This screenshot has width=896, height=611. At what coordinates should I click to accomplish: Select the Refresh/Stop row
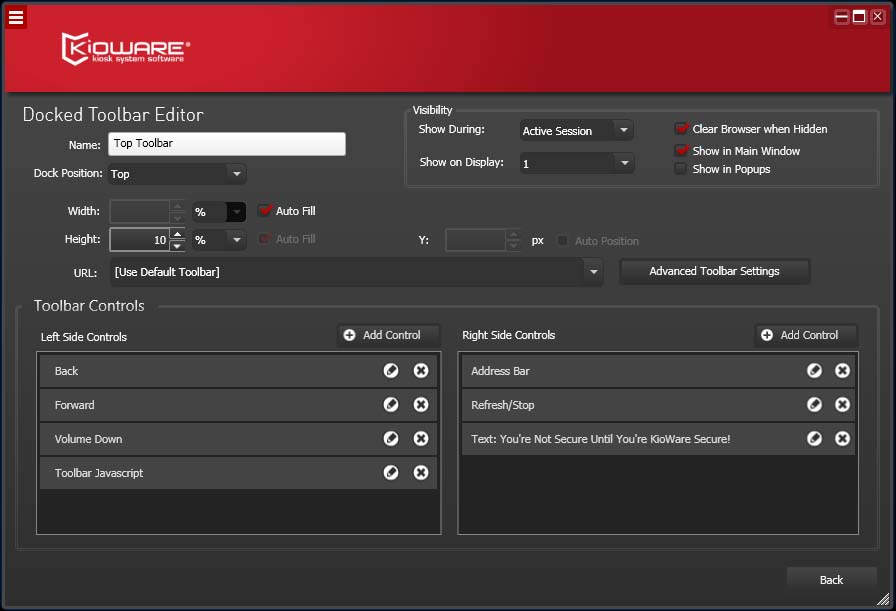[x=658, y=405]
